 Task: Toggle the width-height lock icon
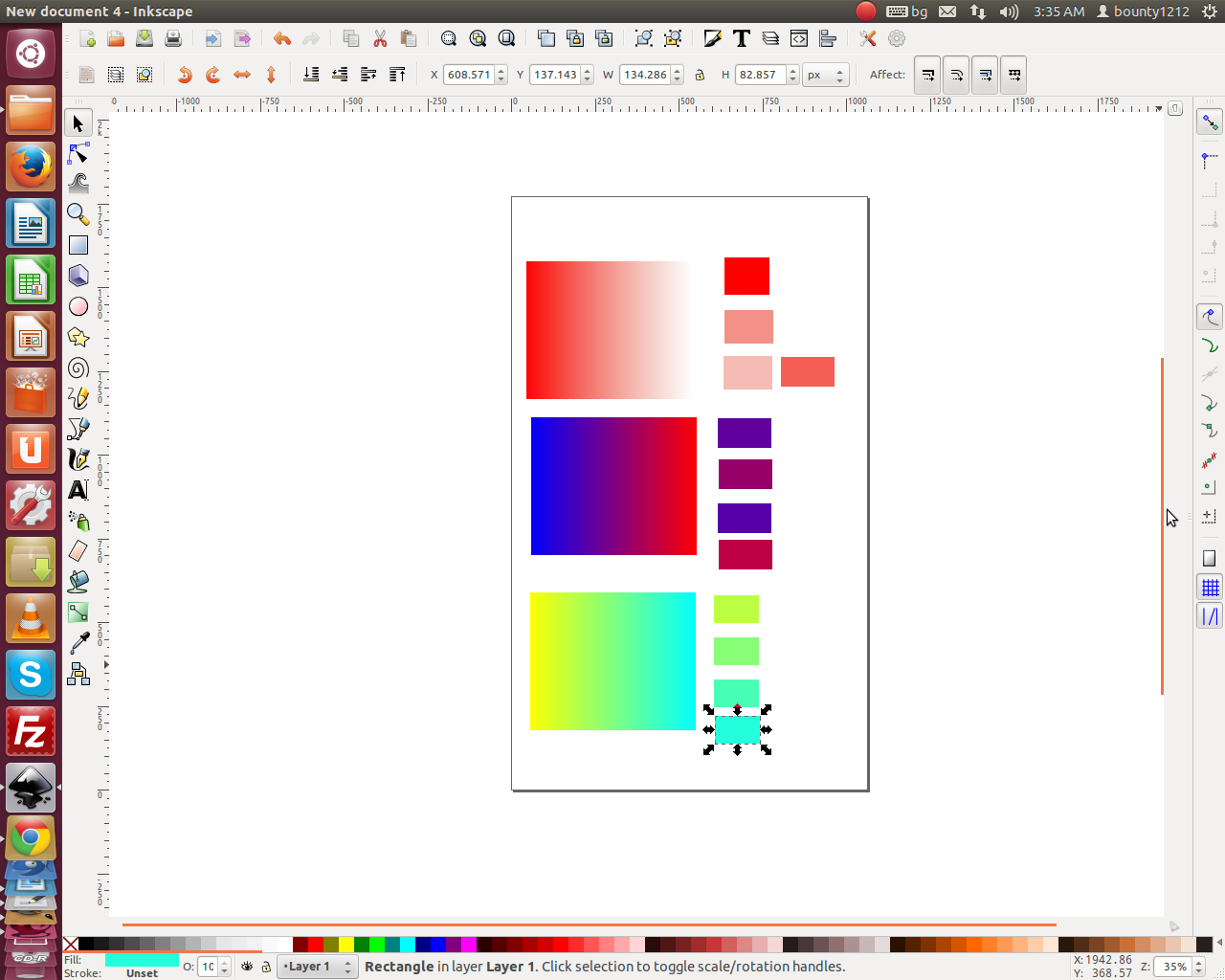pyautogui.click(x=700, y=75)
